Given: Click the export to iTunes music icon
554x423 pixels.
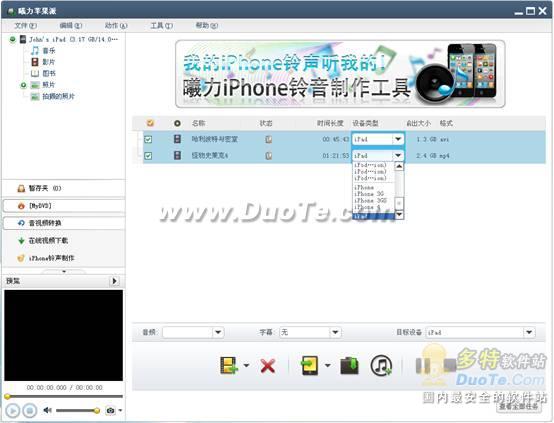Looking at the screenshot, I should tap(381, 365).
